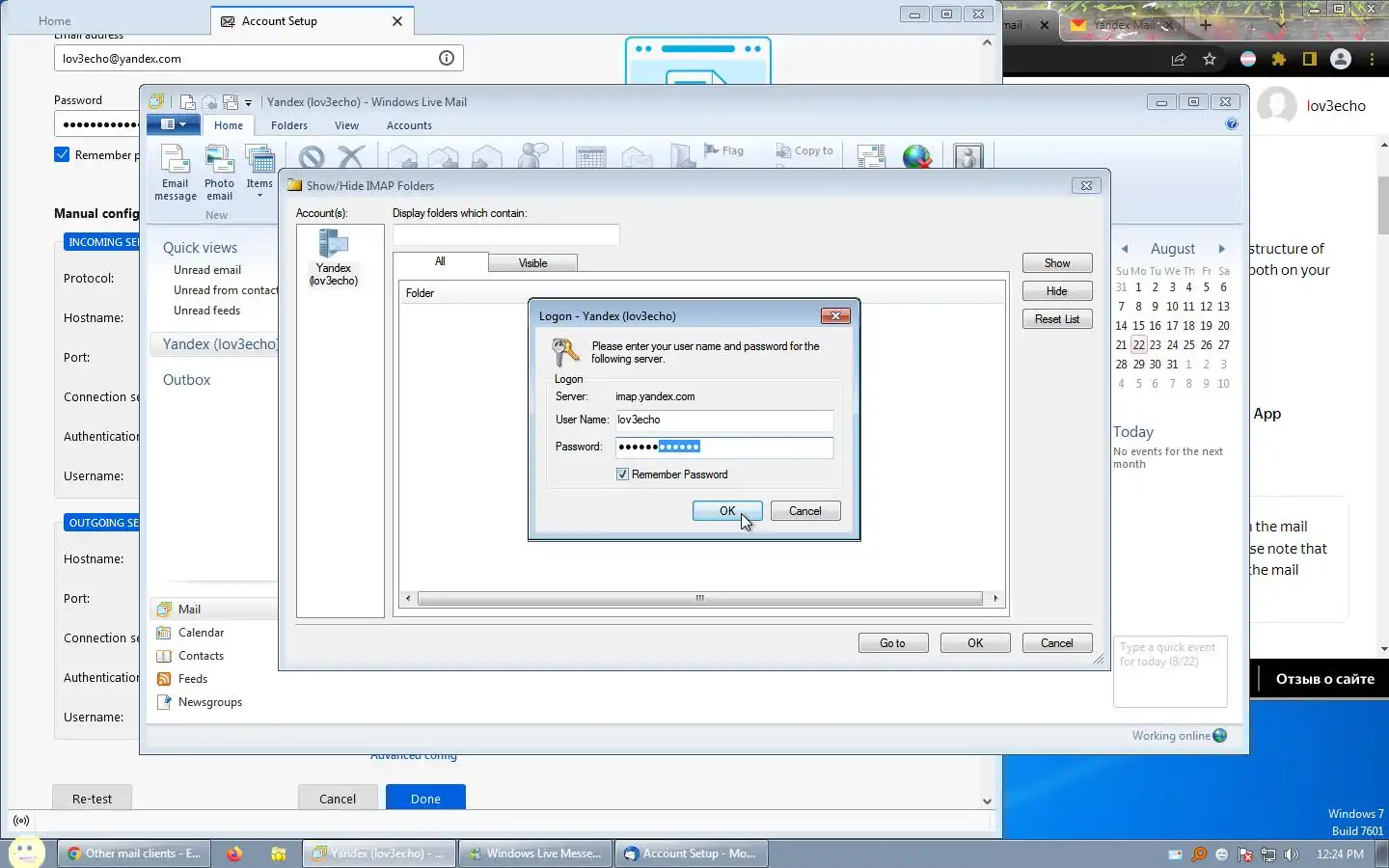This screenshot has width=1389, height=868.
Task: Click the Delete X icon in ribbon
Action: pyautogui.click(x=351, y=156)
